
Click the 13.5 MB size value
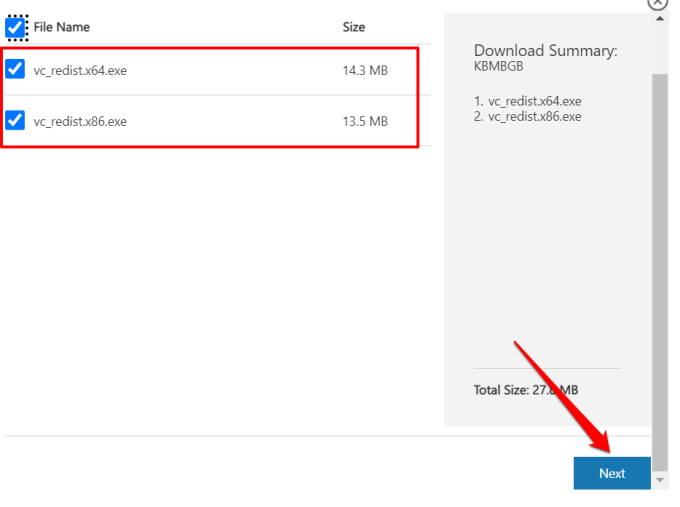(x=364, y=122)
